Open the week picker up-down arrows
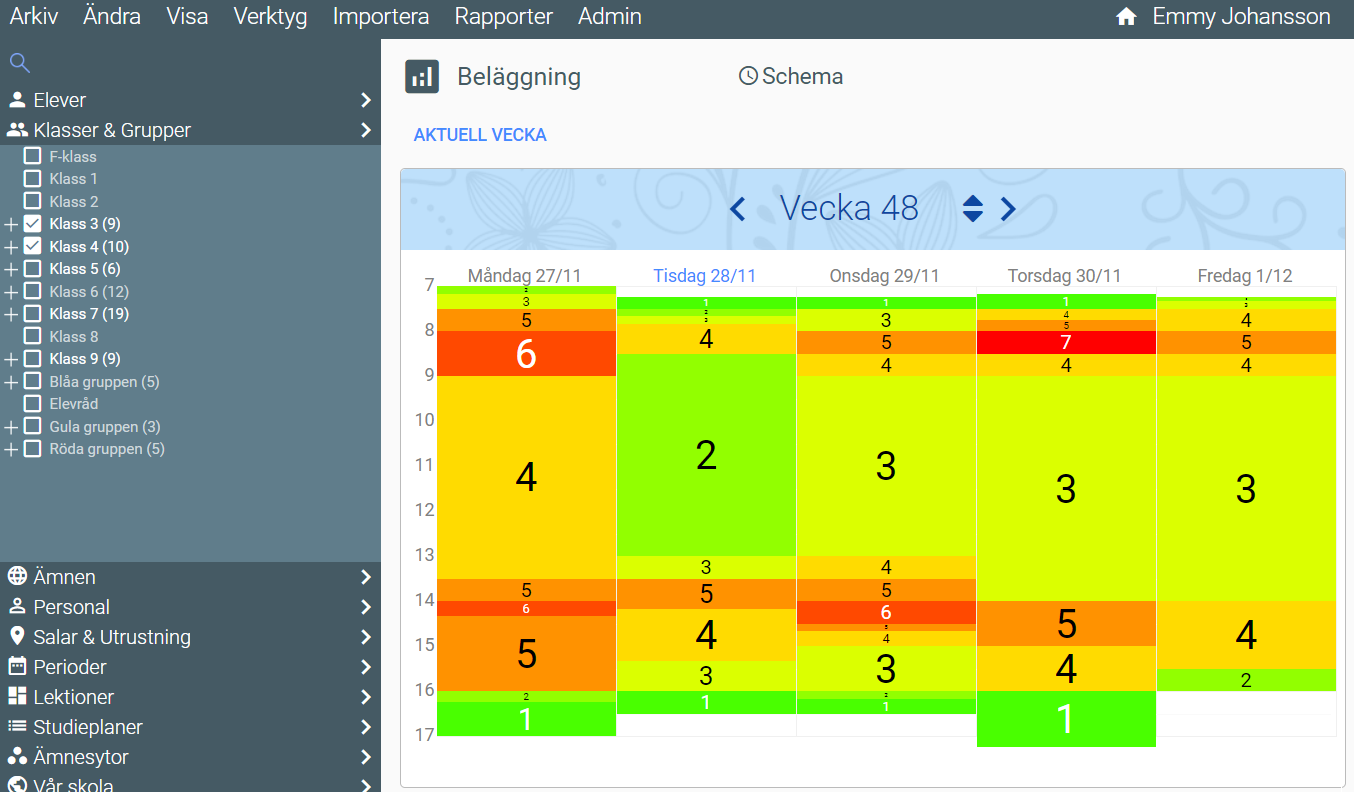Screen dimensions: 1354x792 coord(972,209)
